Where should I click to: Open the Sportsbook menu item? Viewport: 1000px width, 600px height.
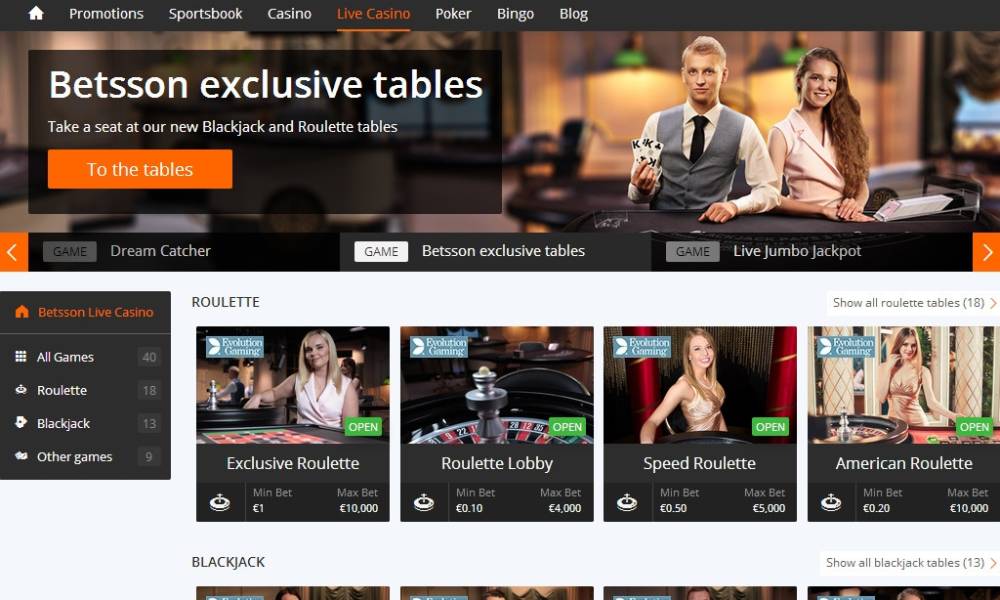click(x=205, y=14)
